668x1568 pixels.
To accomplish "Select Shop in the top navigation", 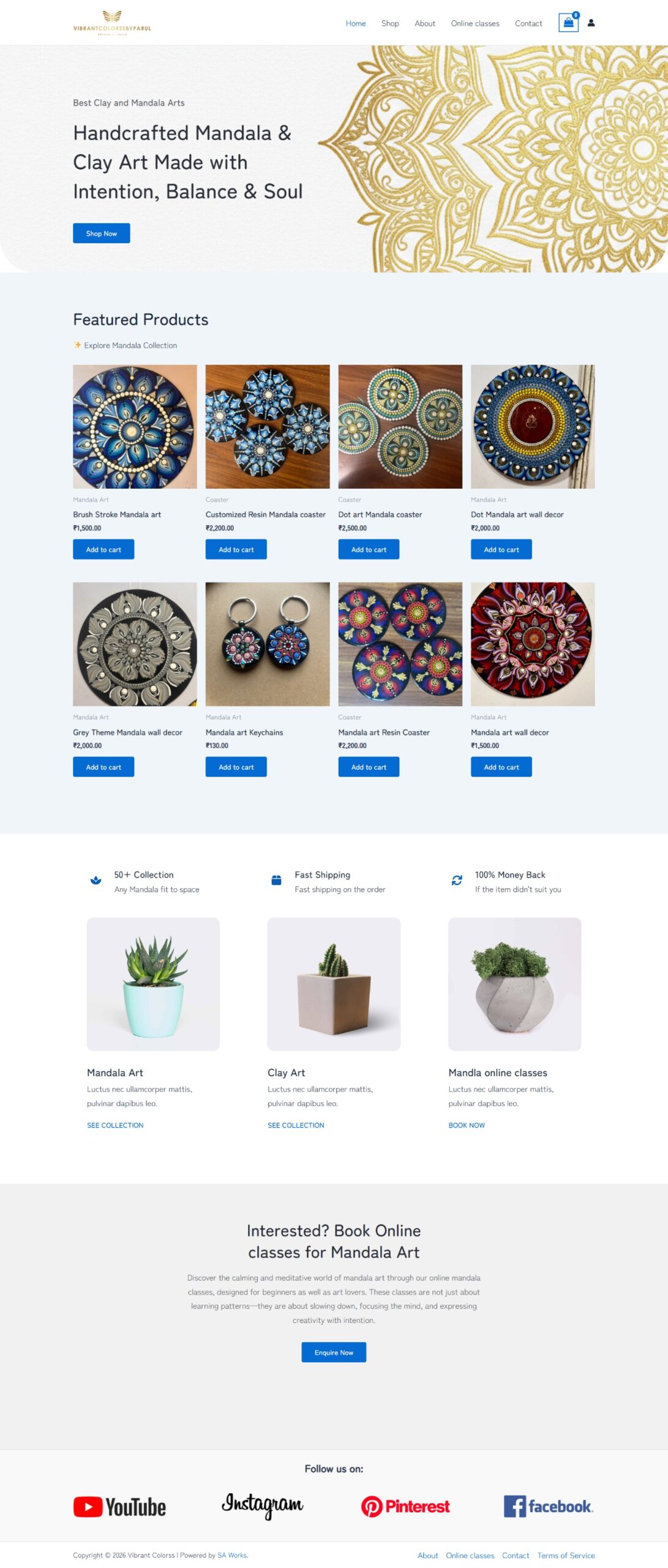I will [x=390, y=23].
